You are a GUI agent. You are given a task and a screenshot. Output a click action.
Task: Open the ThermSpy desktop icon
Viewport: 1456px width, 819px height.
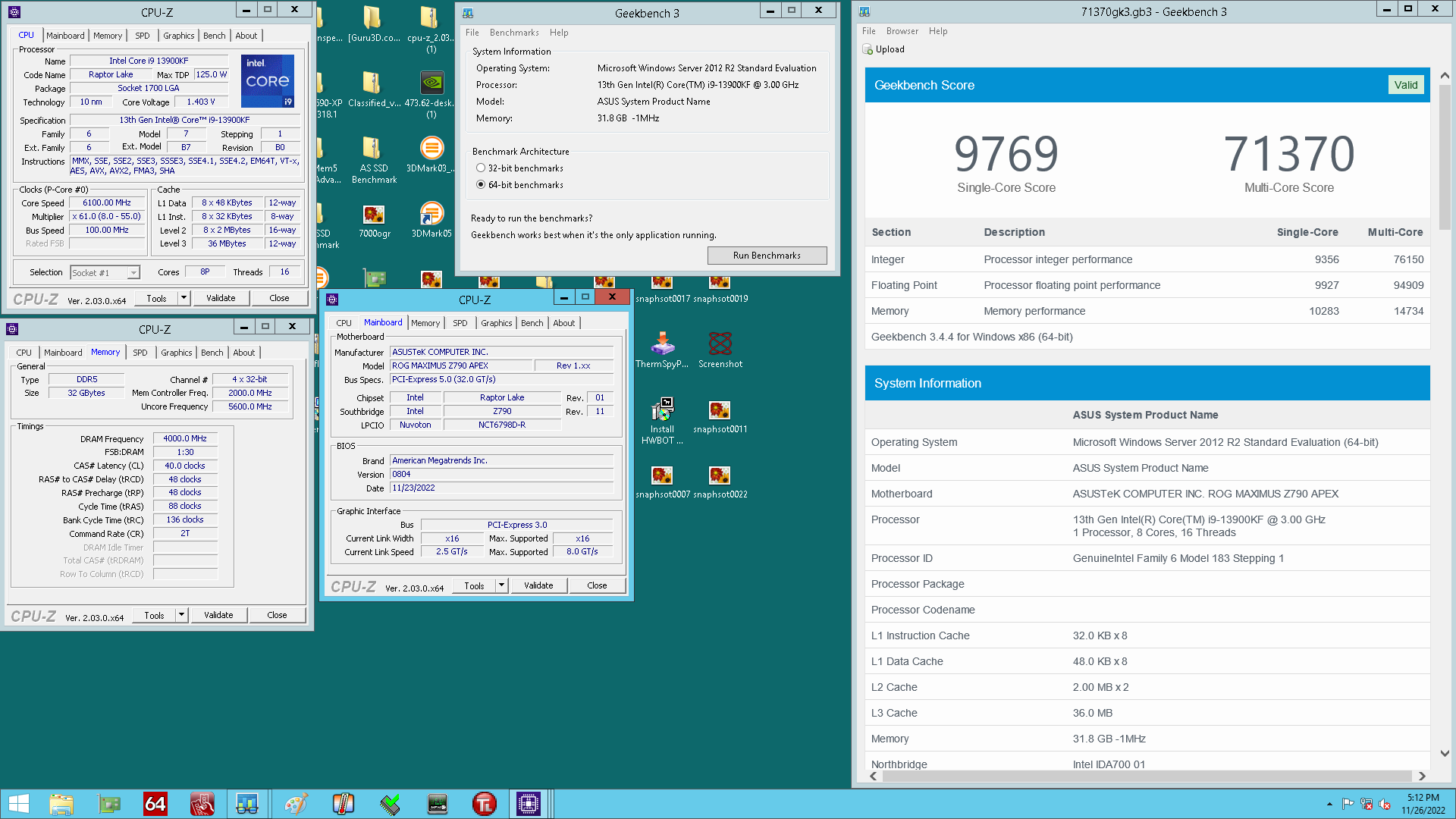tap(662, 350)
